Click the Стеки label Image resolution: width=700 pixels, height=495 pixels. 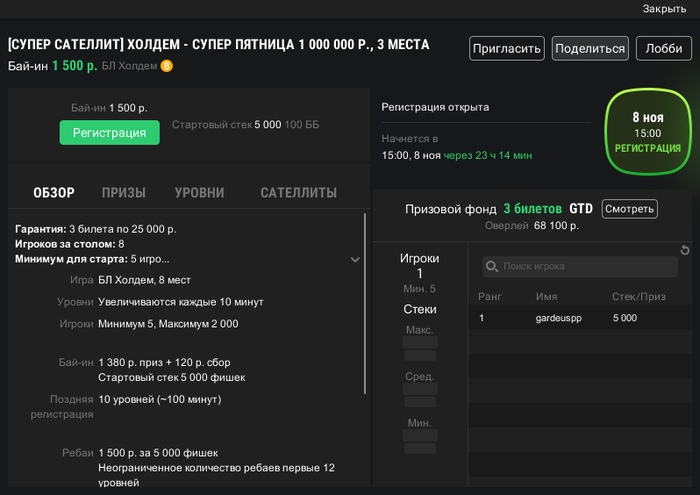[420, 309]
